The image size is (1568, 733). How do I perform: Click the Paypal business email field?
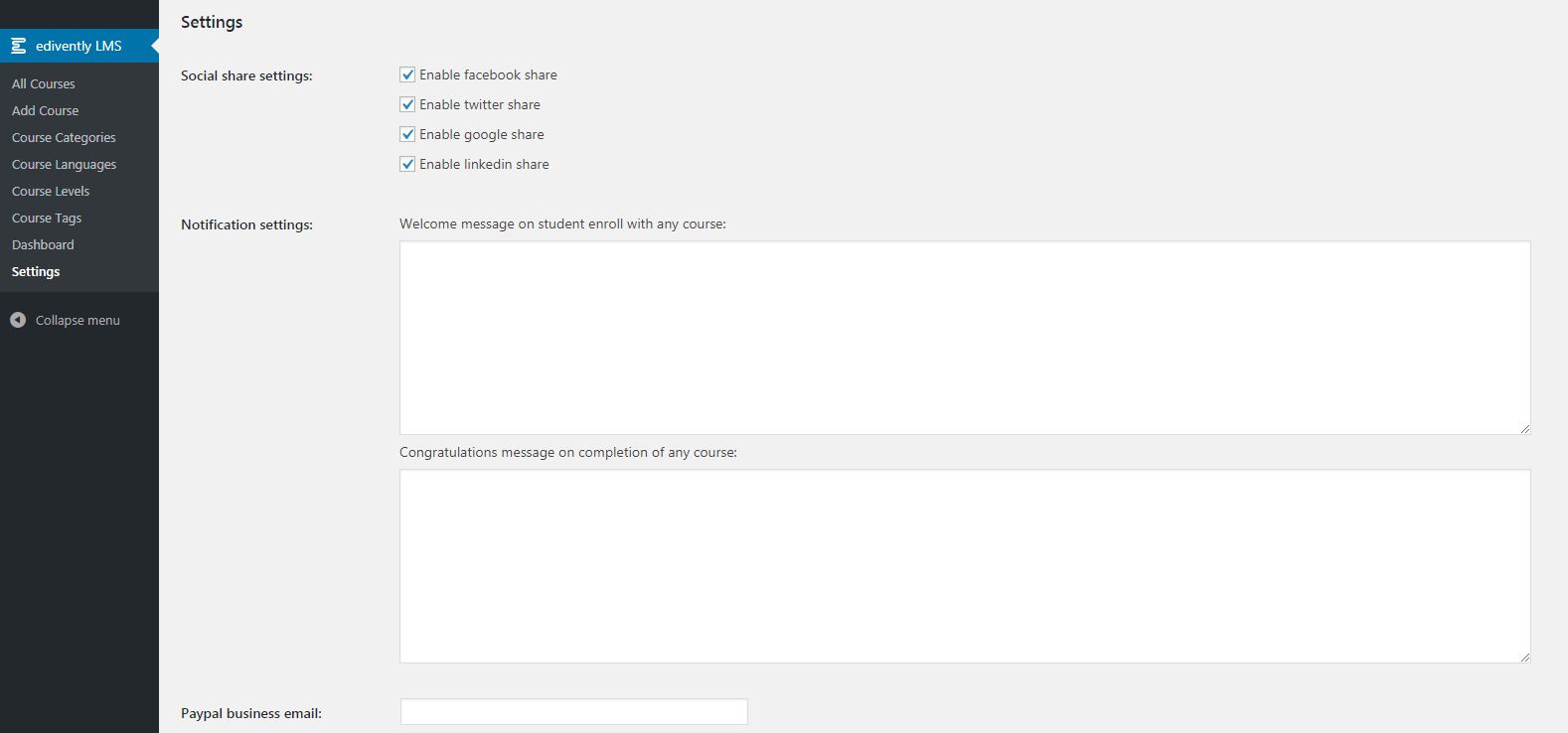click(573, 712)
